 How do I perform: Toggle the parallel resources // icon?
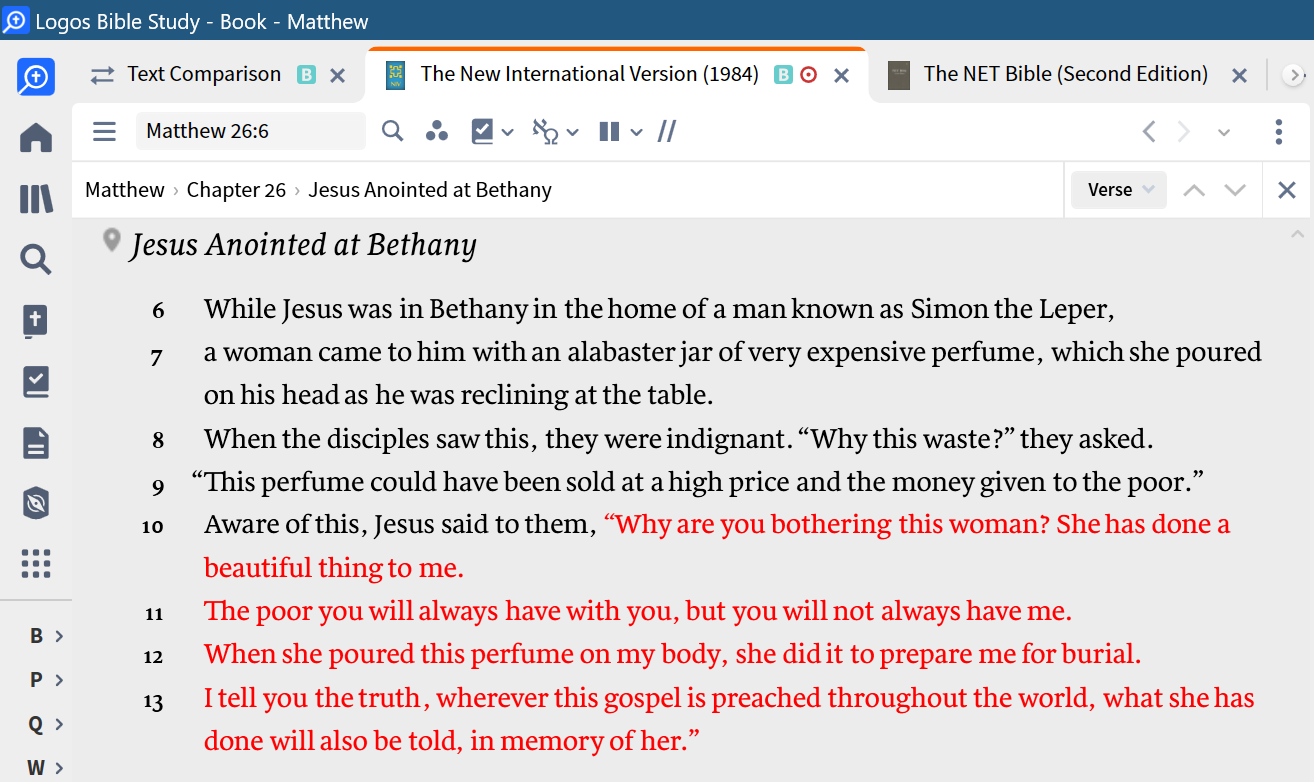[x=666, y=131]
